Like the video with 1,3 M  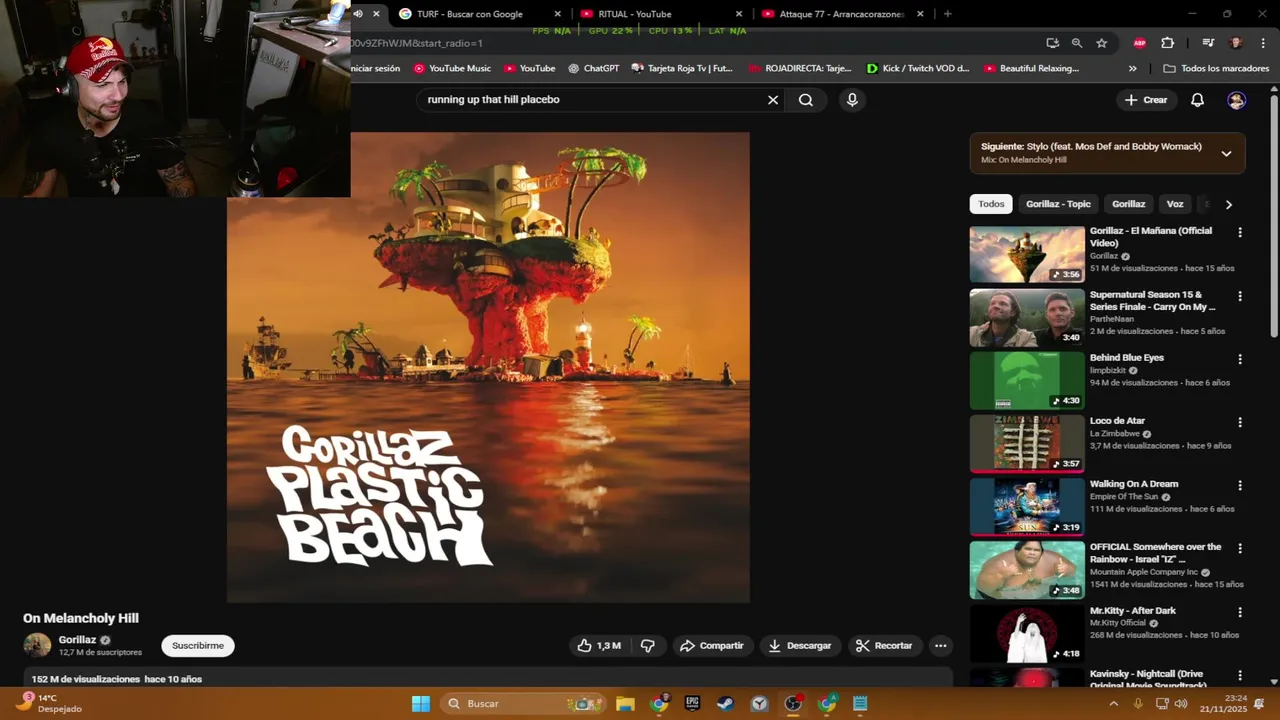pos(598,646)
